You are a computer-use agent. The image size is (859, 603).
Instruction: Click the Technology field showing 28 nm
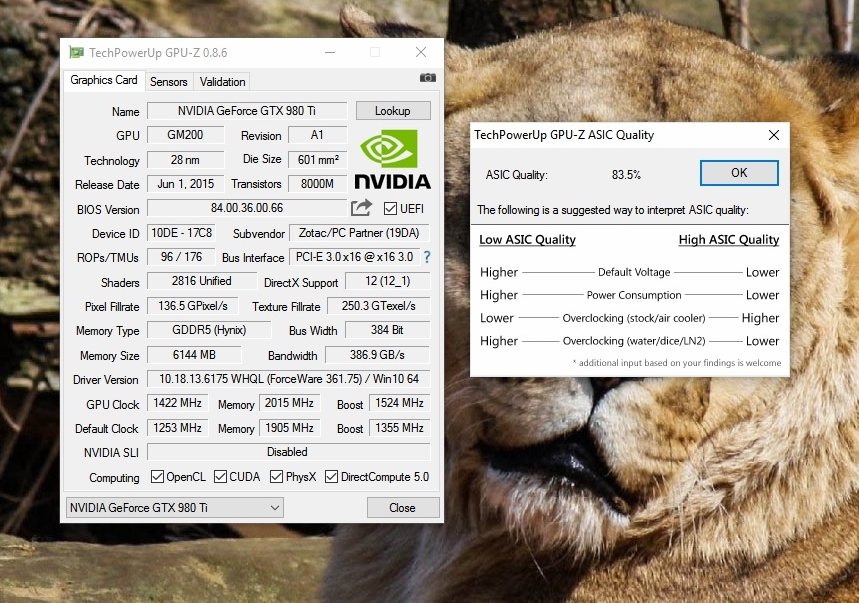pos(186,160)
